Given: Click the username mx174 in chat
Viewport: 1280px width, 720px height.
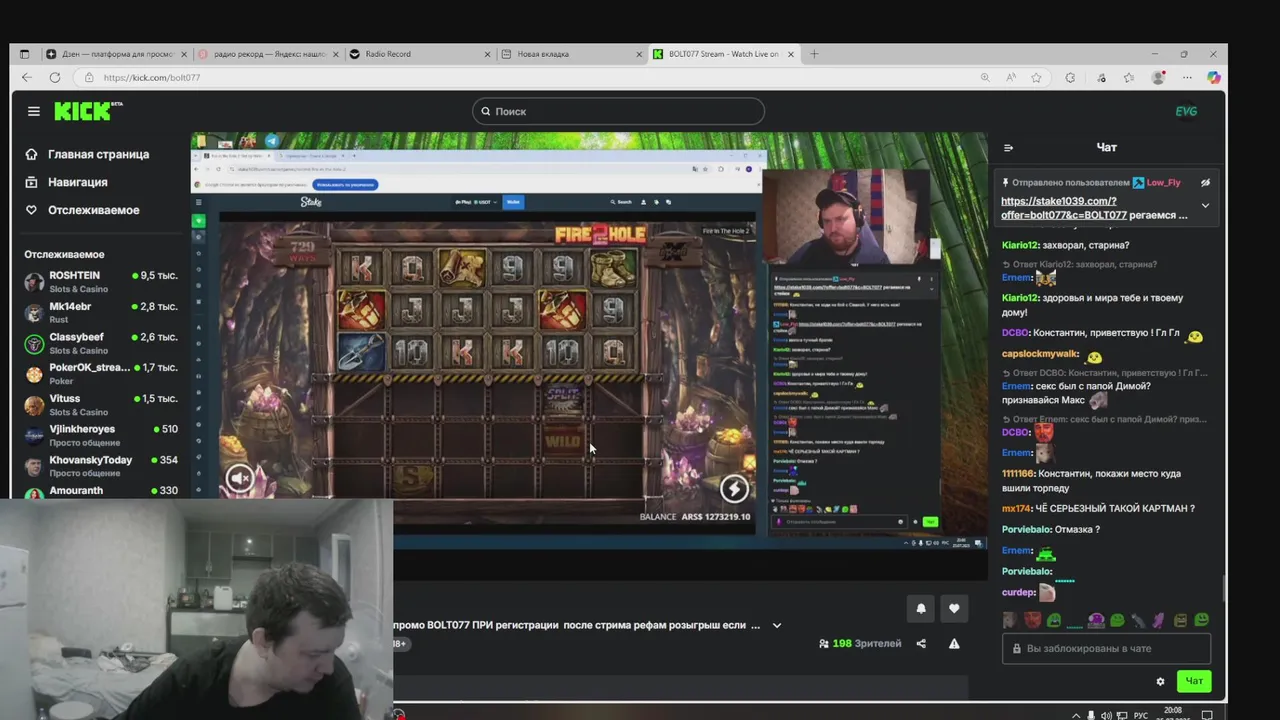Looking at the screenshot, I should (1017, 508).
